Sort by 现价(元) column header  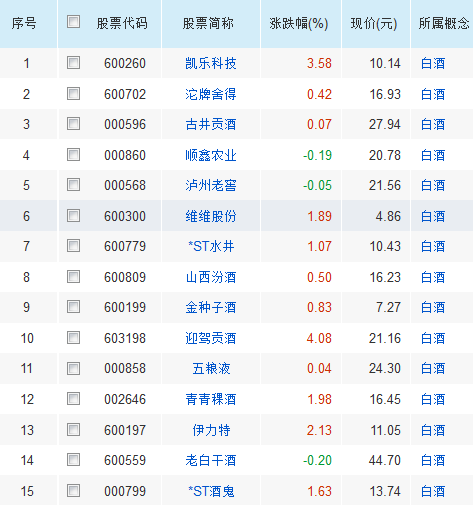pyautogui.click(x=374, y=24)
